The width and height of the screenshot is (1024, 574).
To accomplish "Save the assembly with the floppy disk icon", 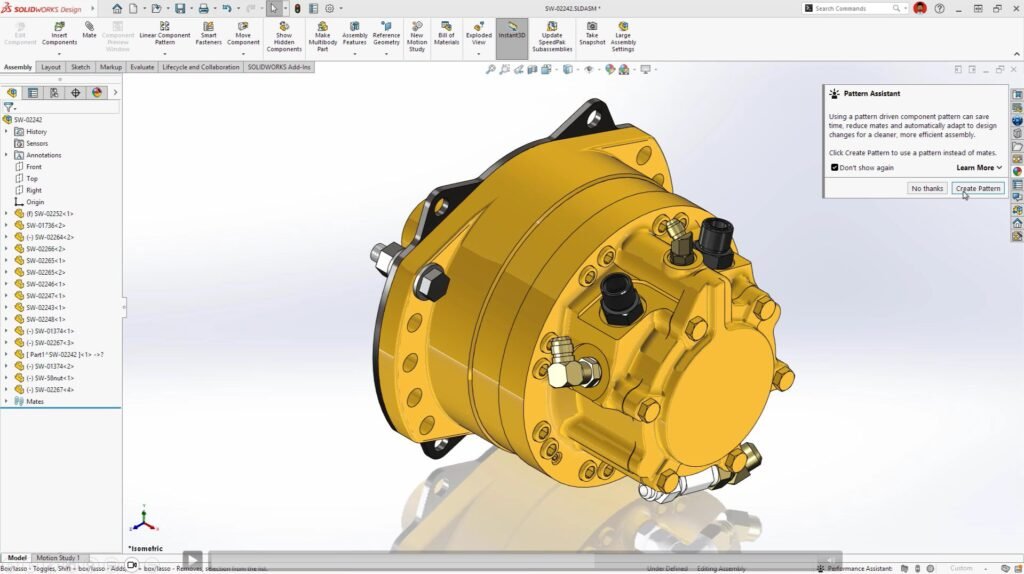I will tap(180, 8).
